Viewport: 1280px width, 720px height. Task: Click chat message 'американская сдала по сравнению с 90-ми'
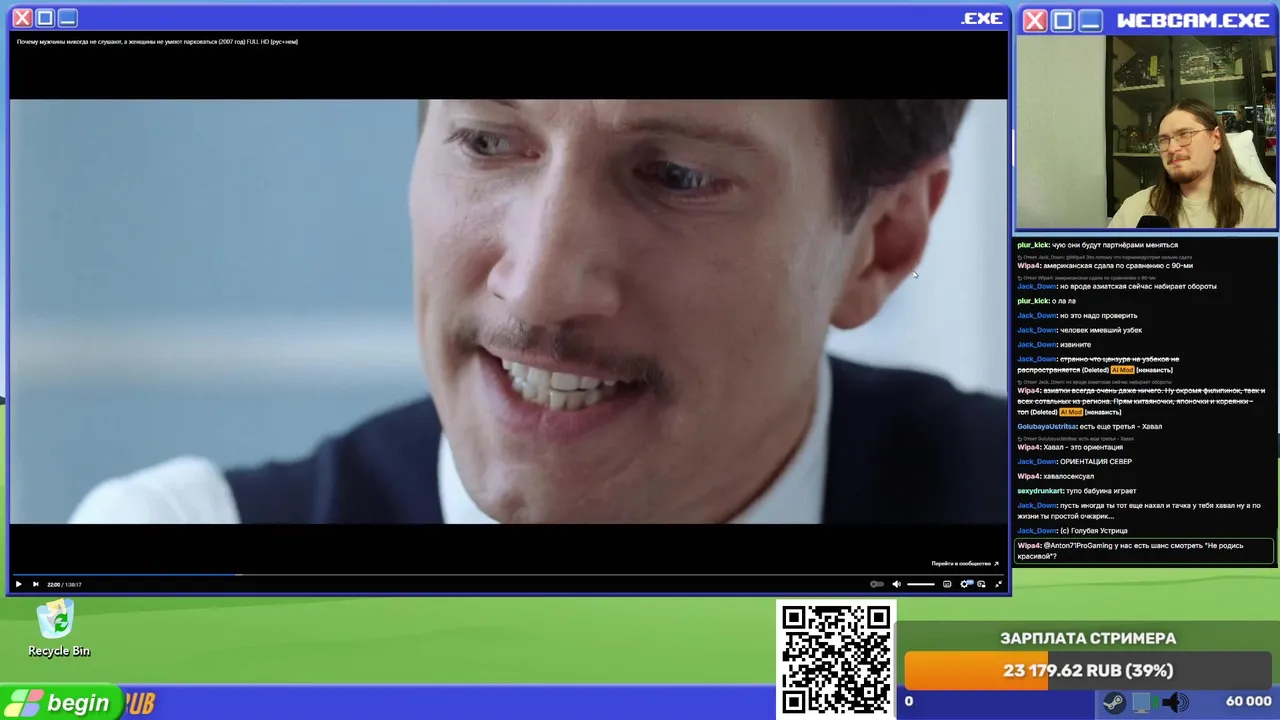click(x=1118, y=266)
